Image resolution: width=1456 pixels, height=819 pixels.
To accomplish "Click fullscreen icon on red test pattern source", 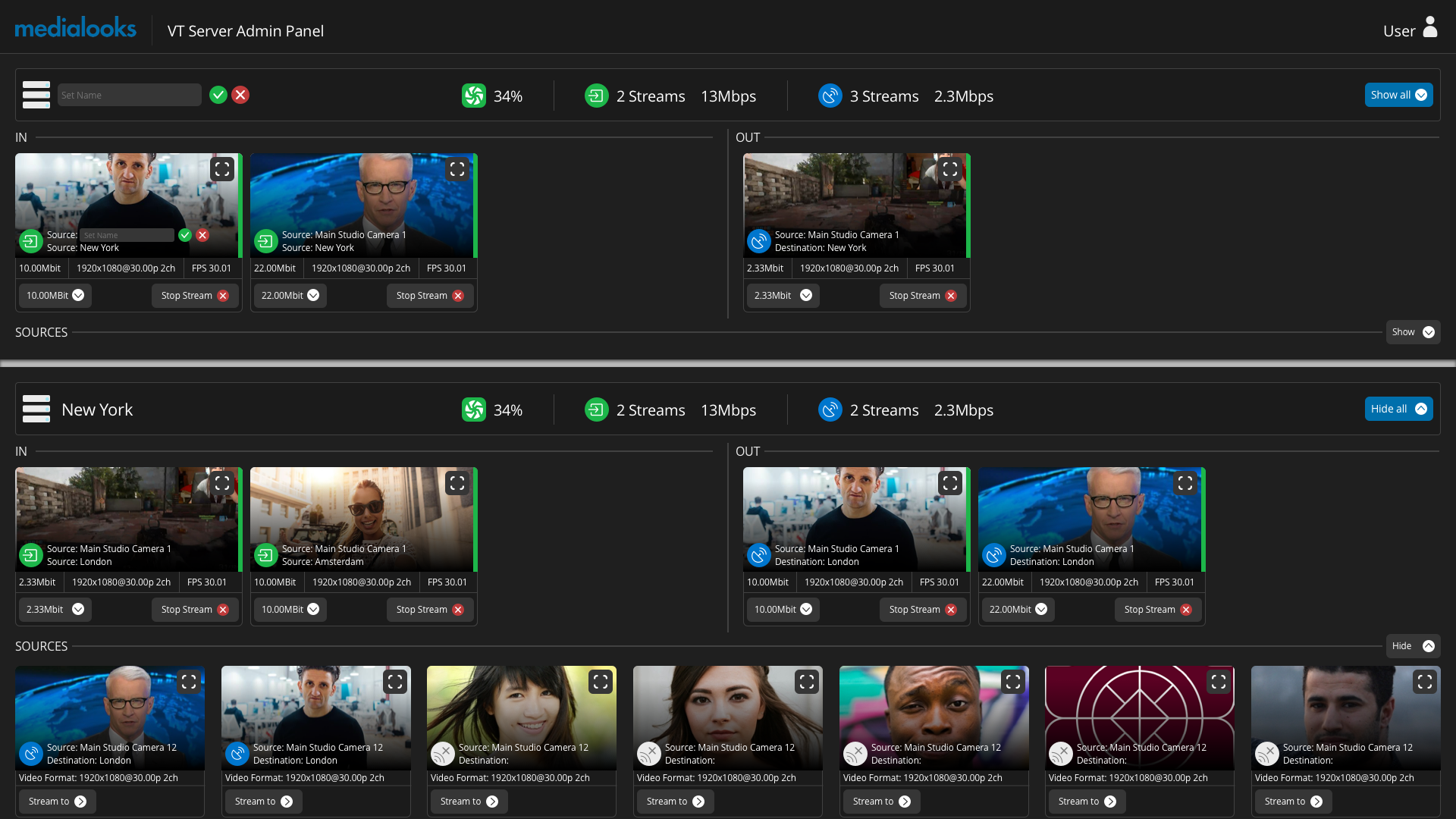I will (x=1218, y=682).
